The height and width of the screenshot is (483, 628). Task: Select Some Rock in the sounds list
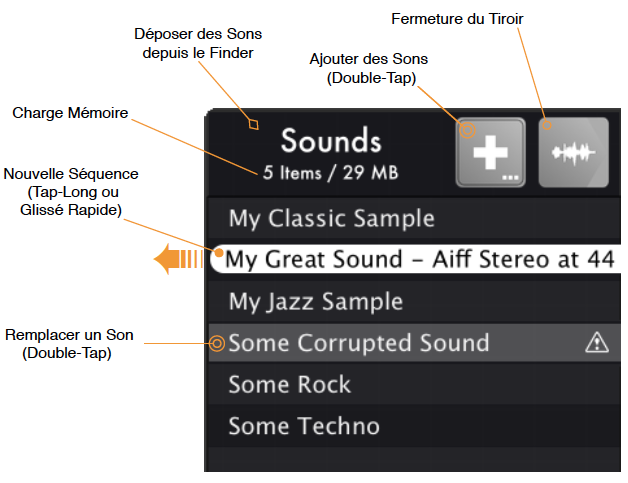tap(415, 384)
